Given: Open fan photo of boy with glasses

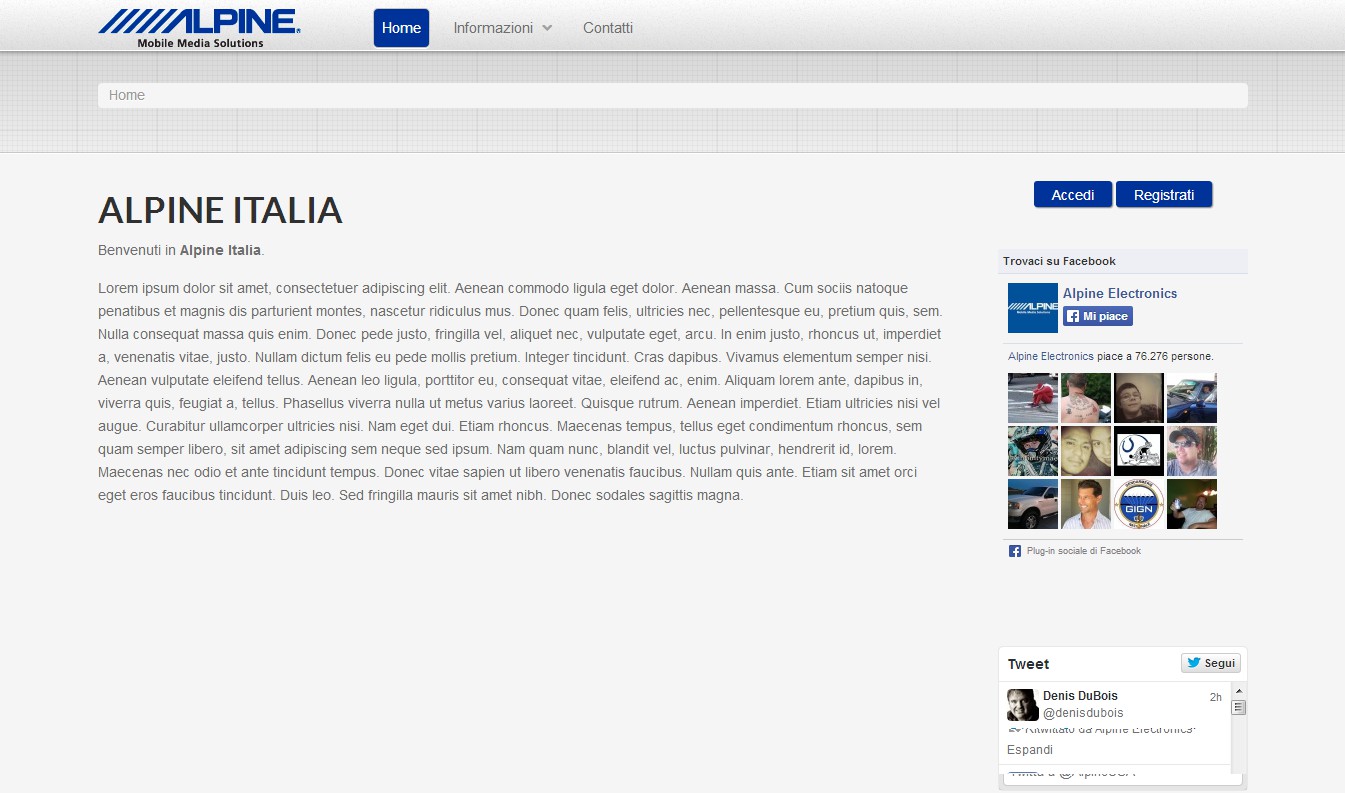Looking at the screenshot, I should click(x=1139, y=398).
